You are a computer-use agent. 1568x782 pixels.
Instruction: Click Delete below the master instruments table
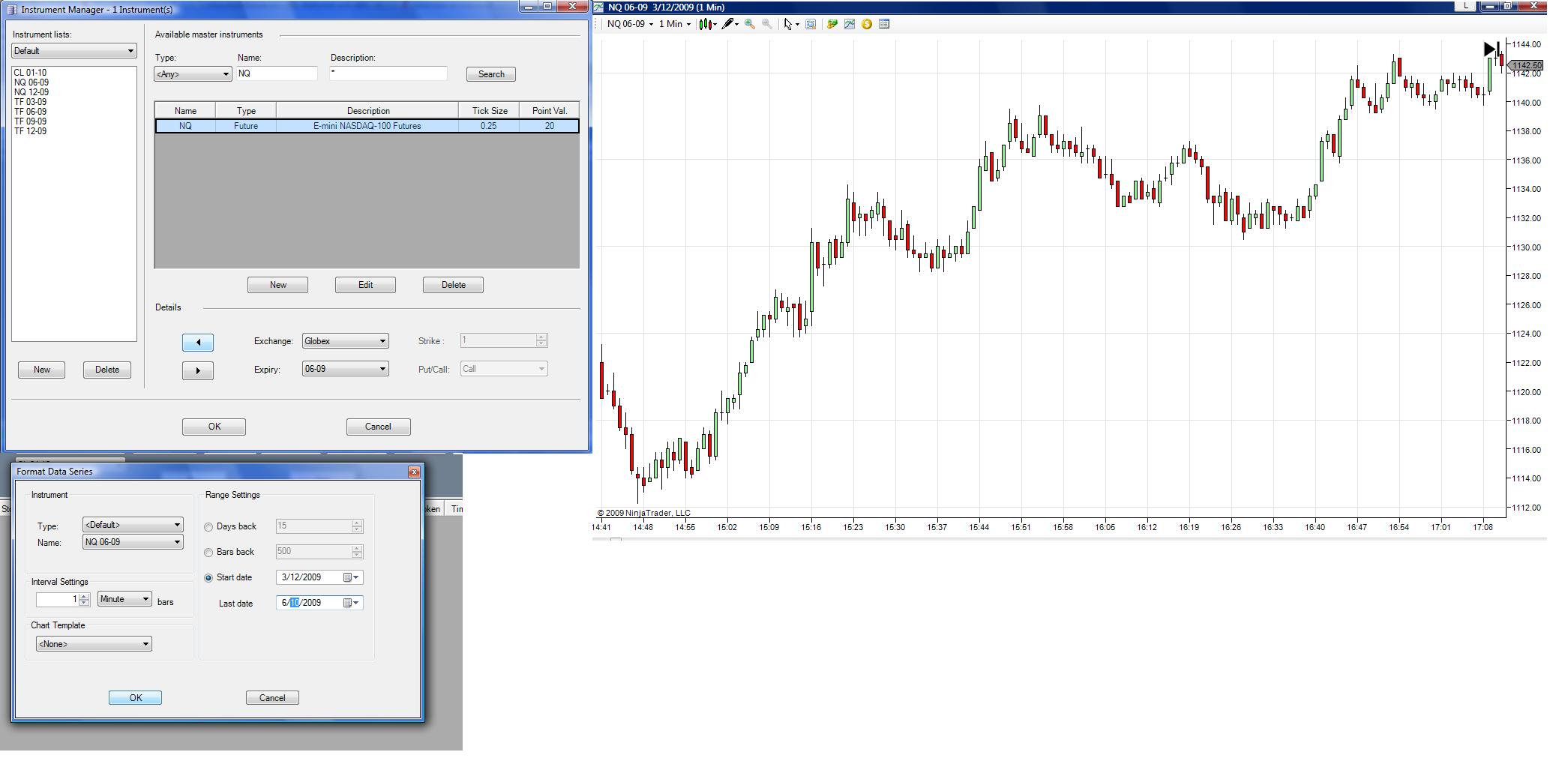tap(453, 285)
